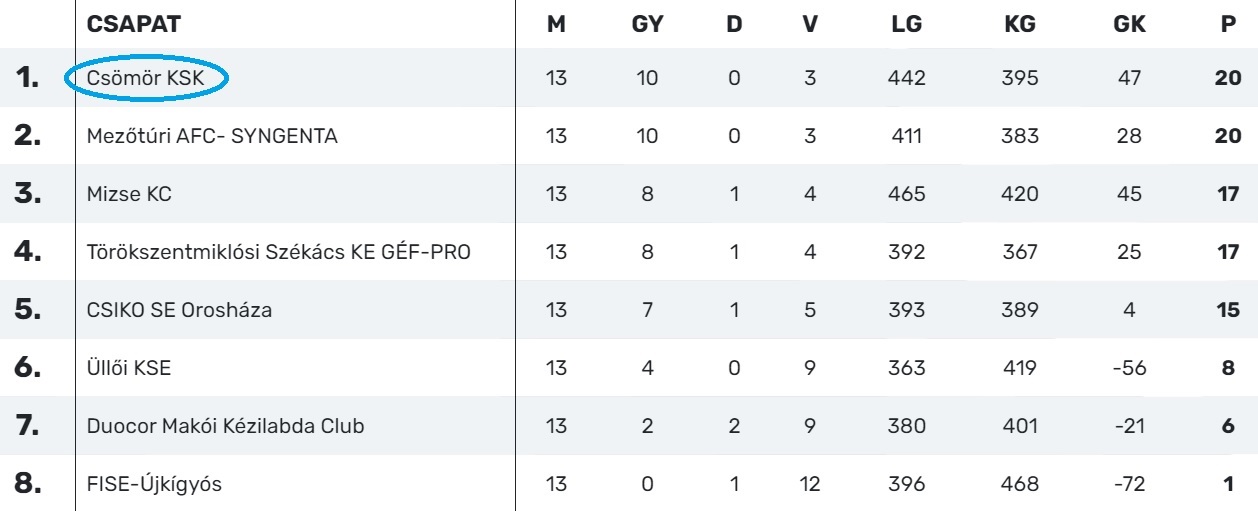The image size is (1258, 511).
Task: Select the Mizse KC team row
Action: tap(130, 195)
